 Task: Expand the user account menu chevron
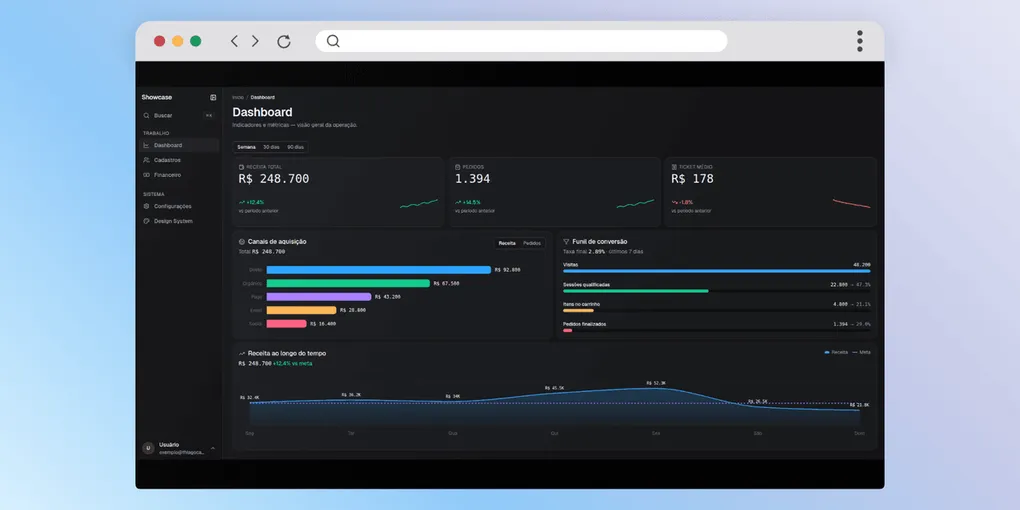(x=213, y=448)
